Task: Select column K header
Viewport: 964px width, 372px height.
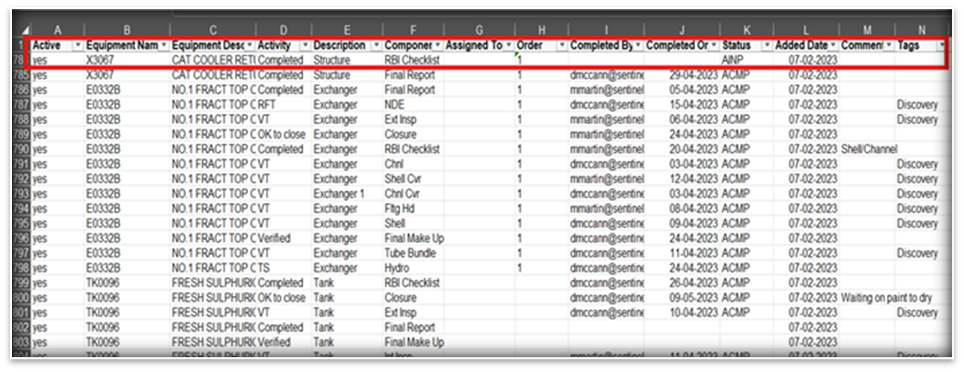Action: [746, 30]
